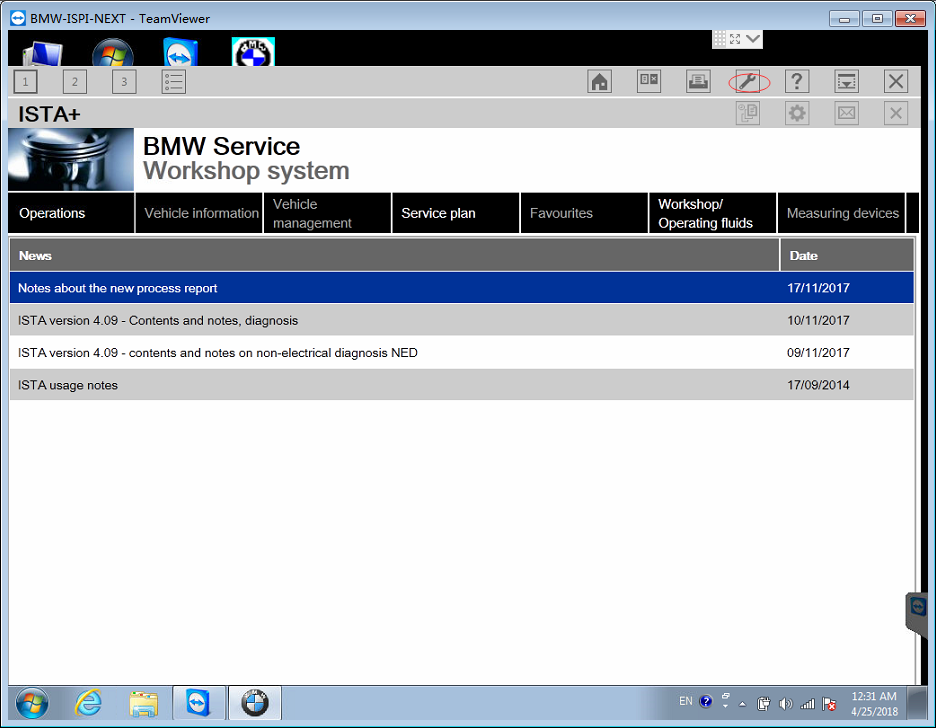Click the blue help icon in system tray
The width and height of the screenshot is (936, 728).
[x=706, y=701]
